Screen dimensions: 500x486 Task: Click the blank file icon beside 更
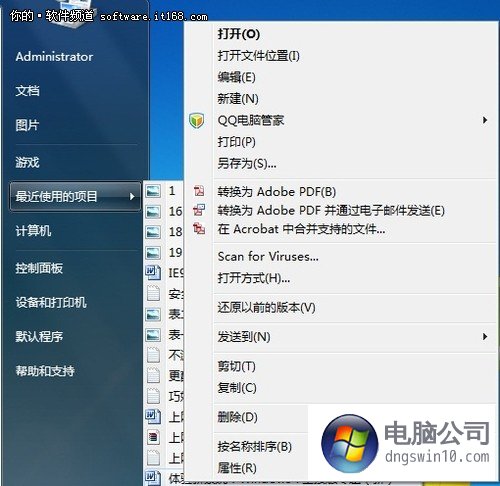click(153, 375)
